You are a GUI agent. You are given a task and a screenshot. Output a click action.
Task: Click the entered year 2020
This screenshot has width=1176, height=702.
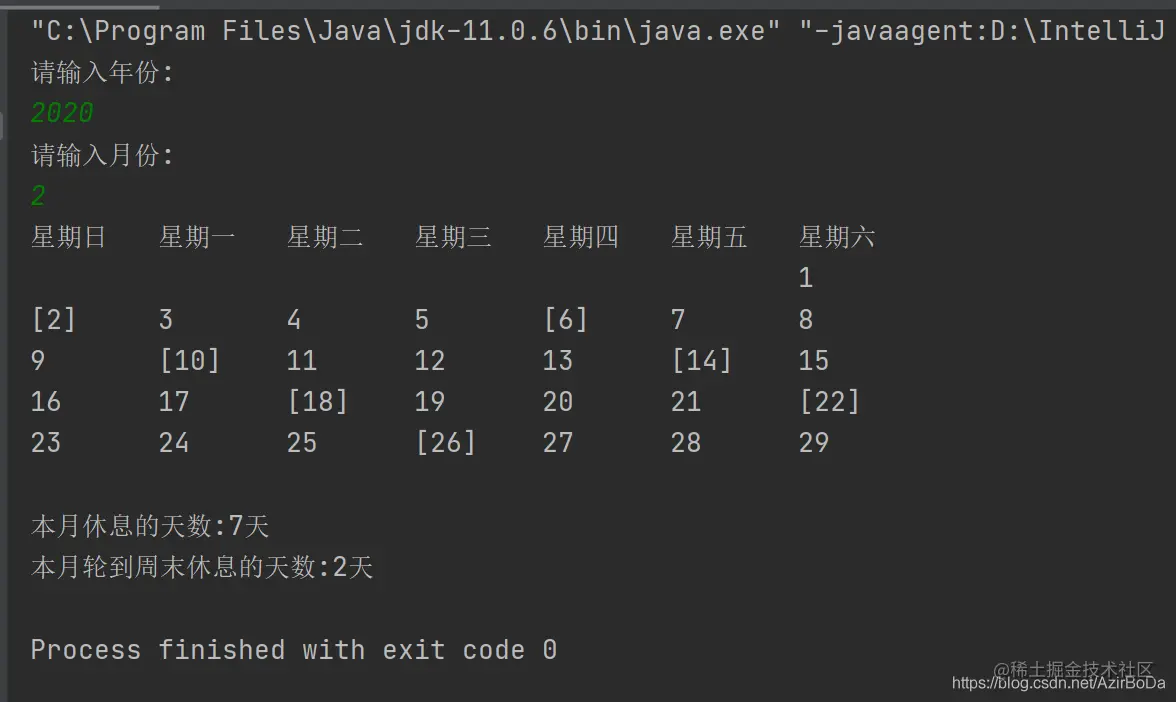point(62,113)
